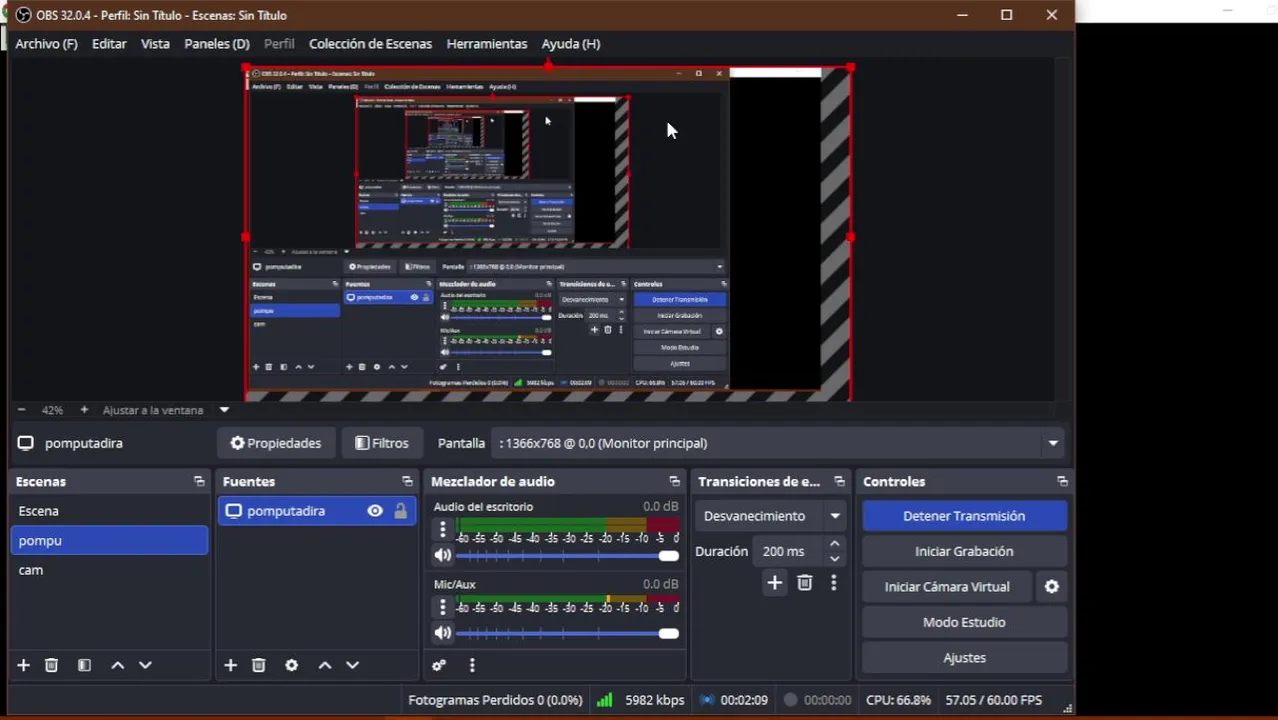Click the 5982 kbps bitrate status
1278x720 pixels.
tap(655, 700)
